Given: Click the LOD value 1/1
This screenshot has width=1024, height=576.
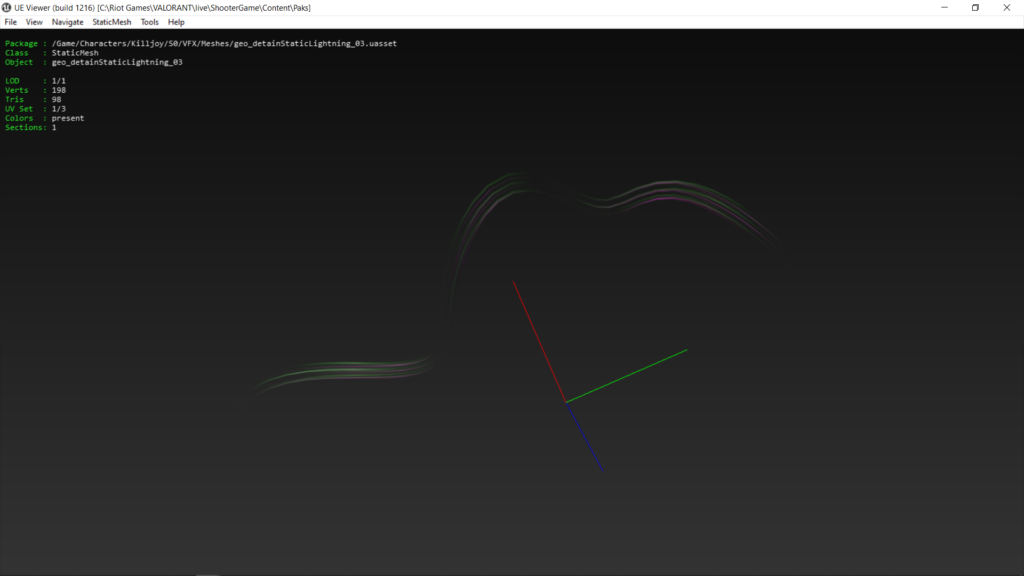Looking at the screenshot, I should click(59, 81).
